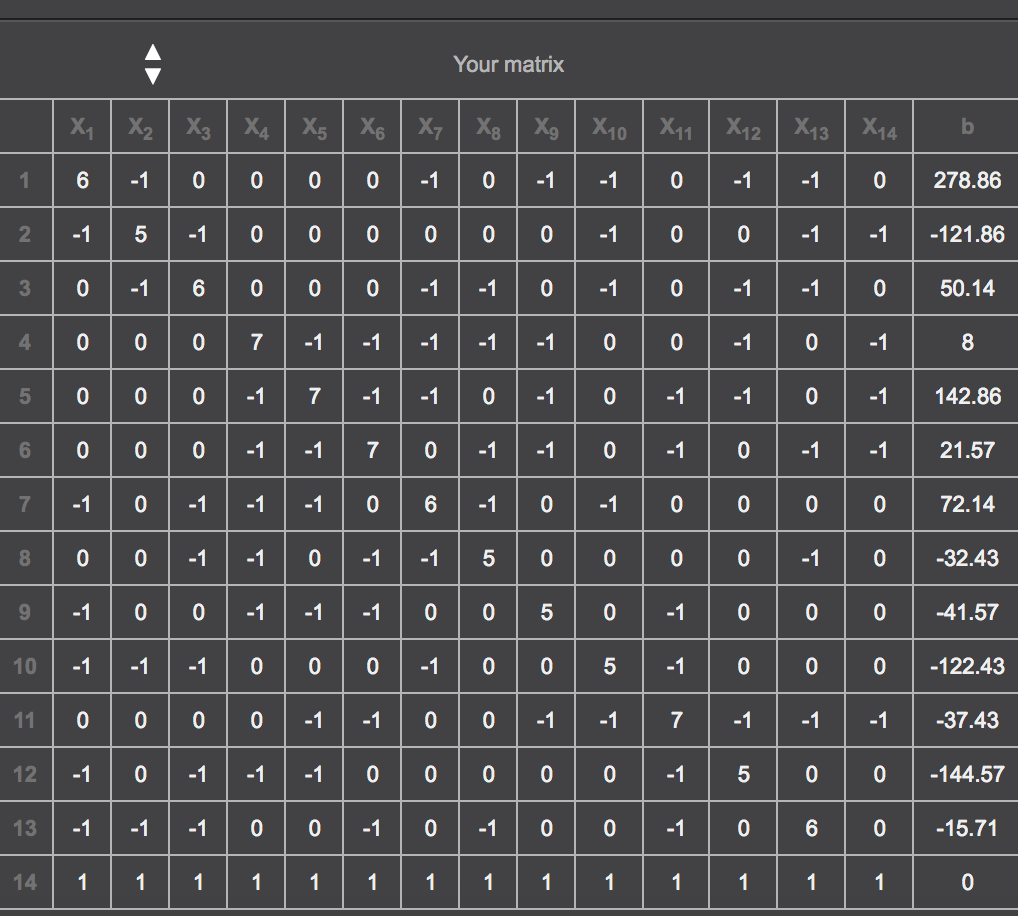Viewport: 1018px width, 916px height.
Task: Edit the b value 142.86
Action: click(x=966, y=396)
